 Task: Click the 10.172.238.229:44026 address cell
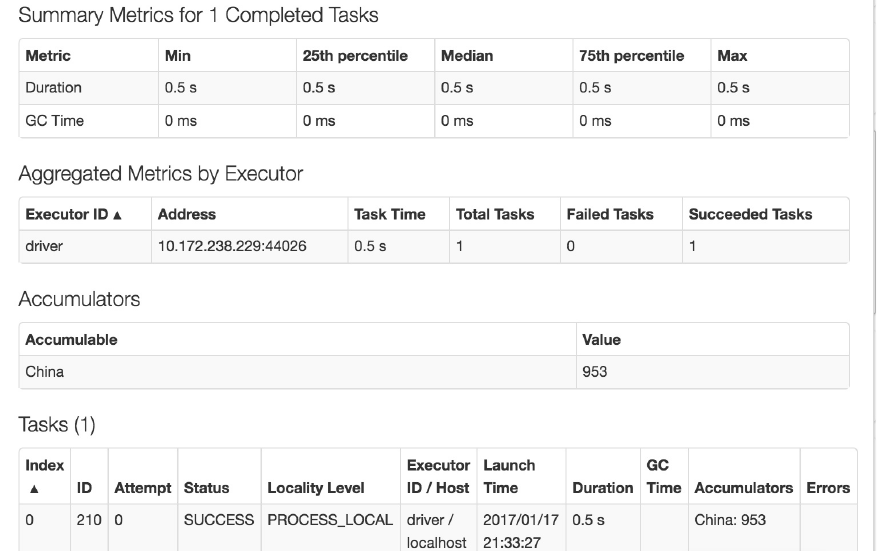click(x=232, y=246)
